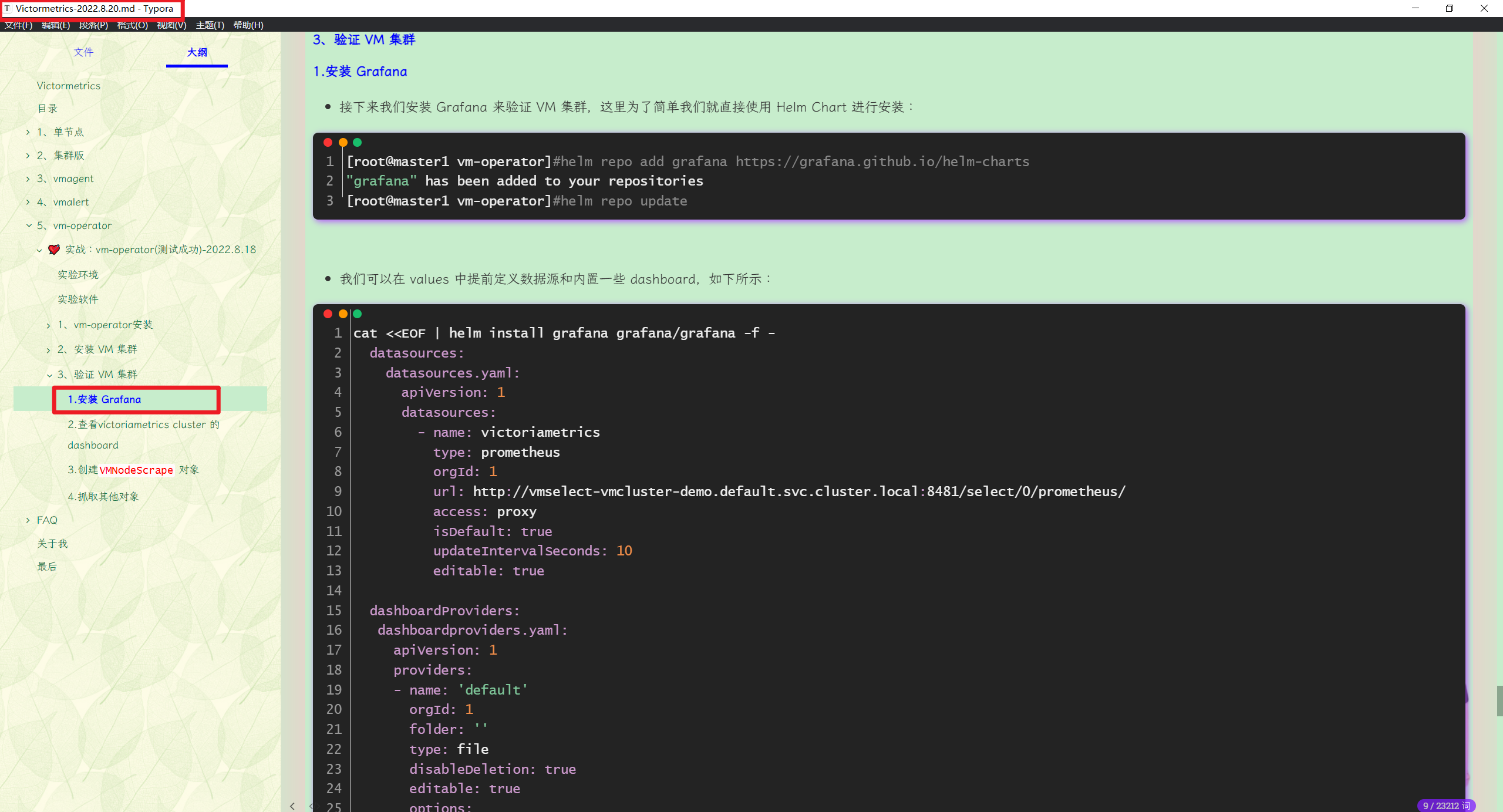This screenshot has width=1503, height=812.
Task: Open outline entry 3、验证 VM 集群
Action: click(97, 375)
